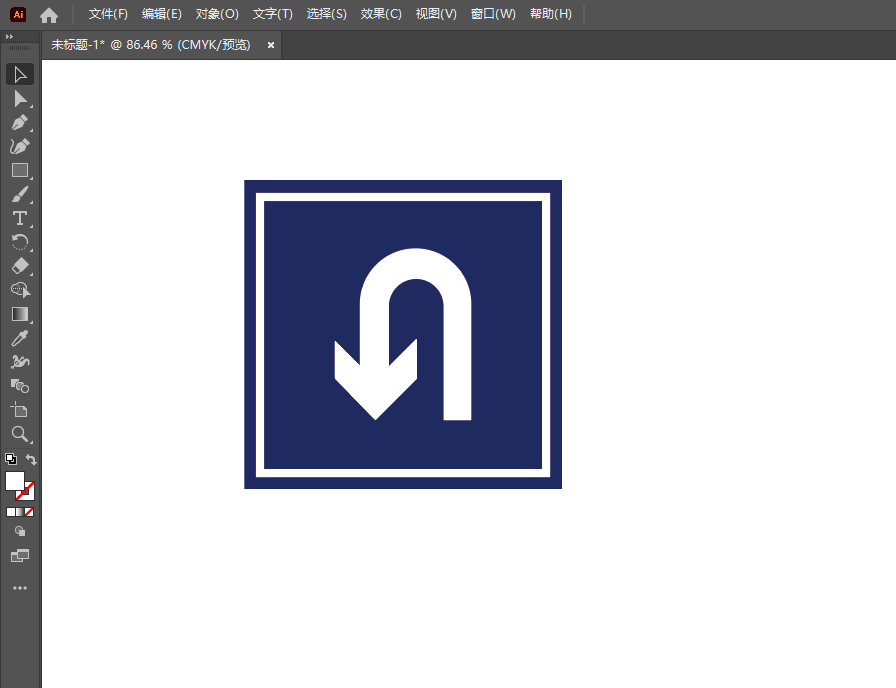Close the 未标题-1* document tab
896x688 pixels.
click(x=271, y=45)
